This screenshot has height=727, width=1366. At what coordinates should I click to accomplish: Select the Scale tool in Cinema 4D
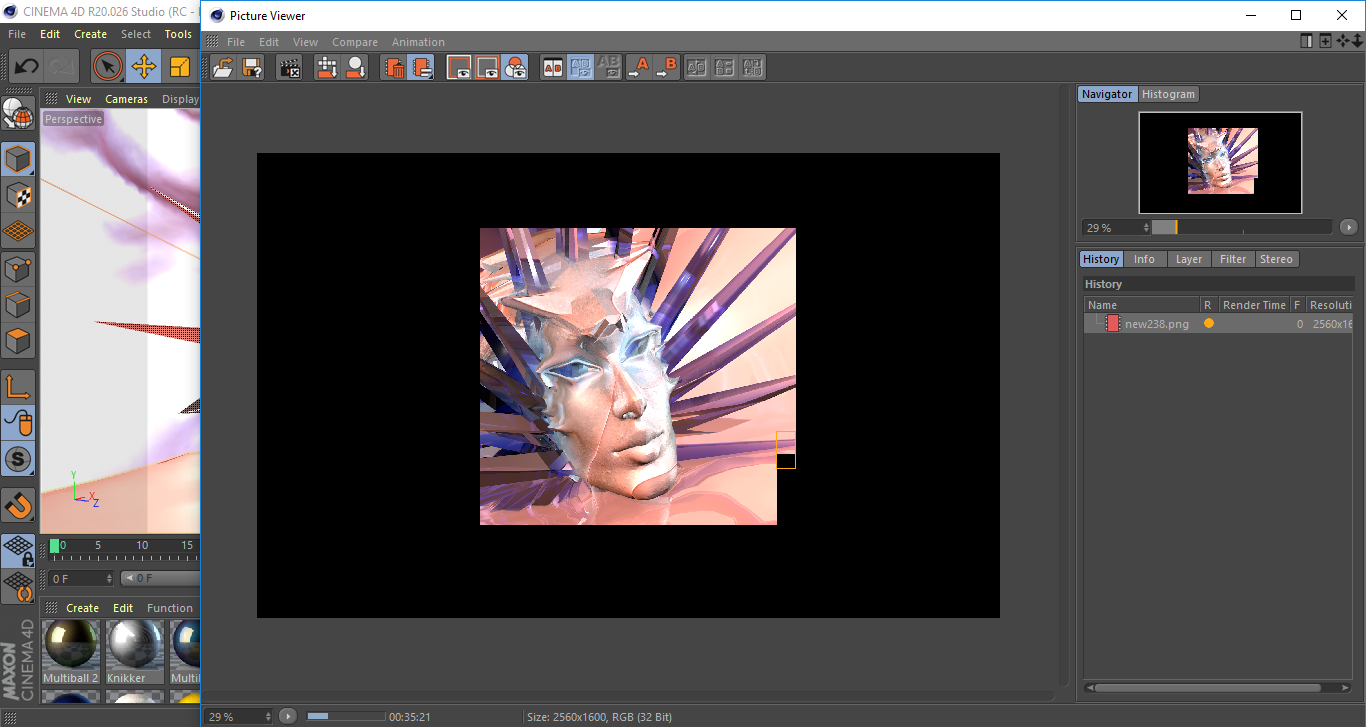pyautogui.click(x=180, y=67)
